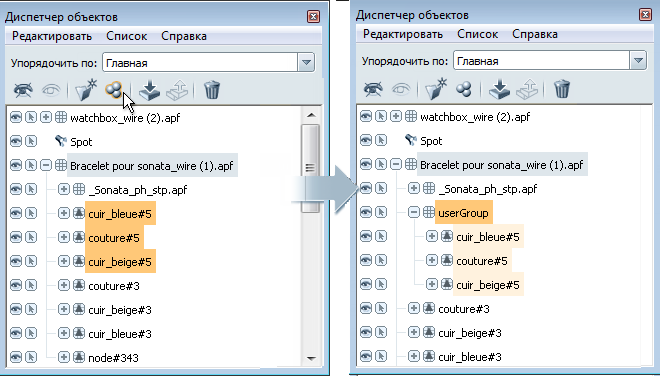This screenshot has height=376, width=660.
Task: Select couture#3 item in right tree
Action: (464, 309)
